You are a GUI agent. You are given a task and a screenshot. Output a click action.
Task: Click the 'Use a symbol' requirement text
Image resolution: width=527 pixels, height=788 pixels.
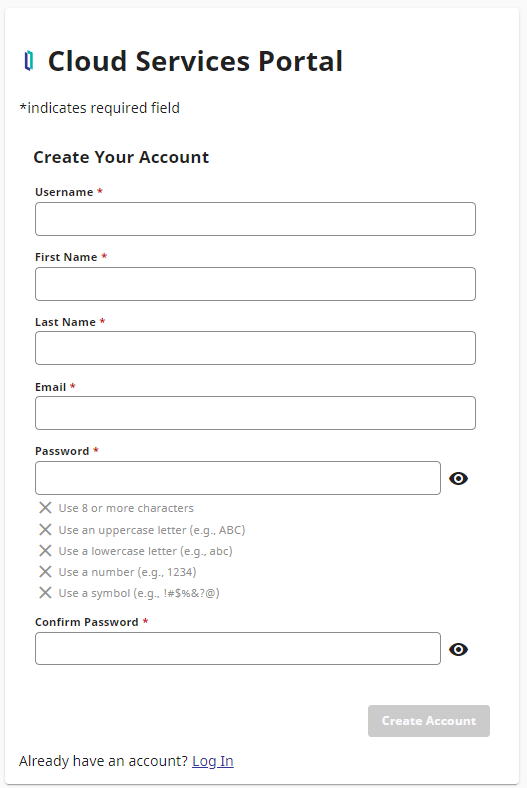coord(139,593)
